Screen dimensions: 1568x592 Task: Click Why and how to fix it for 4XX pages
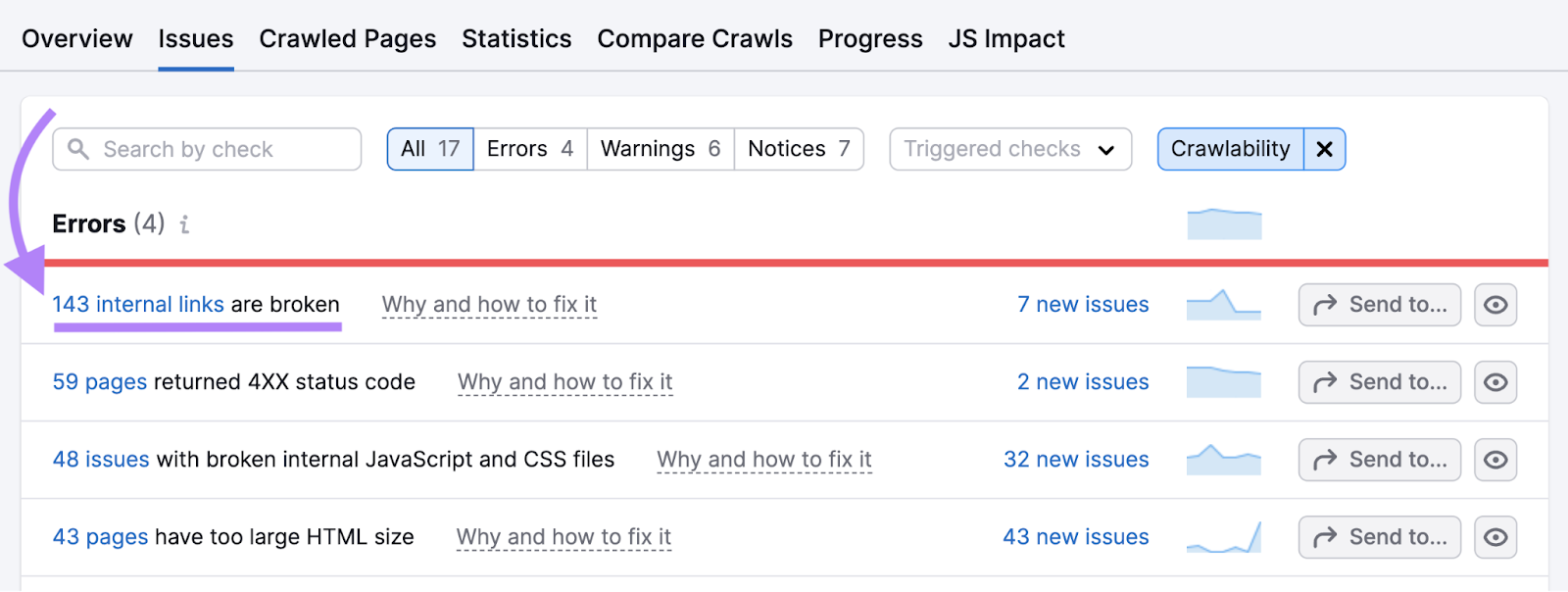[x=563, y=382]
